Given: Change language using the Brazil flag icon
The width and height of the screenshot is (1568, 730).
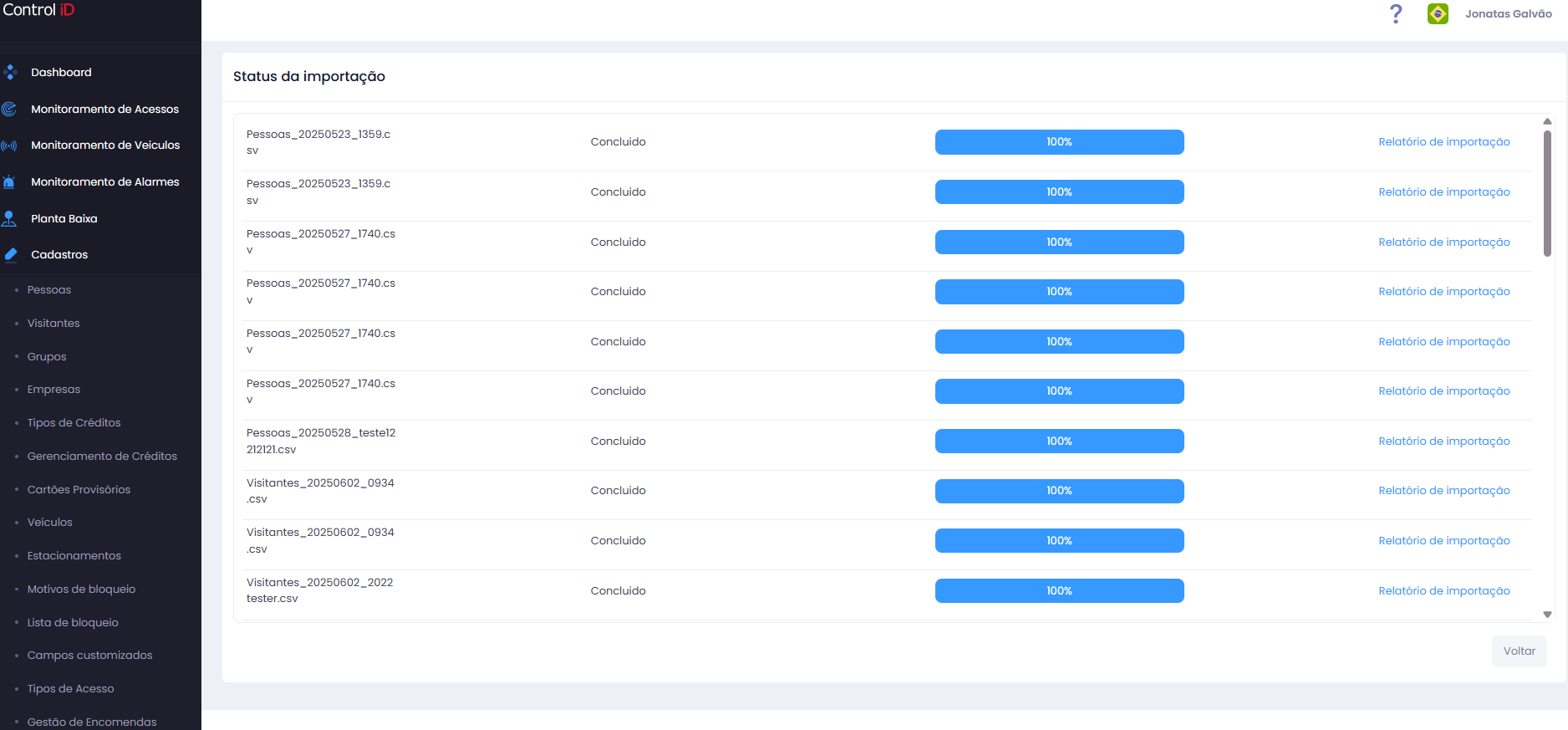Looking at the screenshot, I should (1438, 13).
